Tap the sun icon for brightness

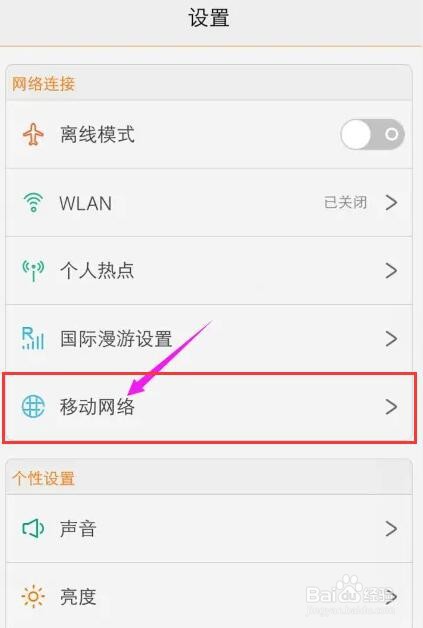(x=33, y=597)
